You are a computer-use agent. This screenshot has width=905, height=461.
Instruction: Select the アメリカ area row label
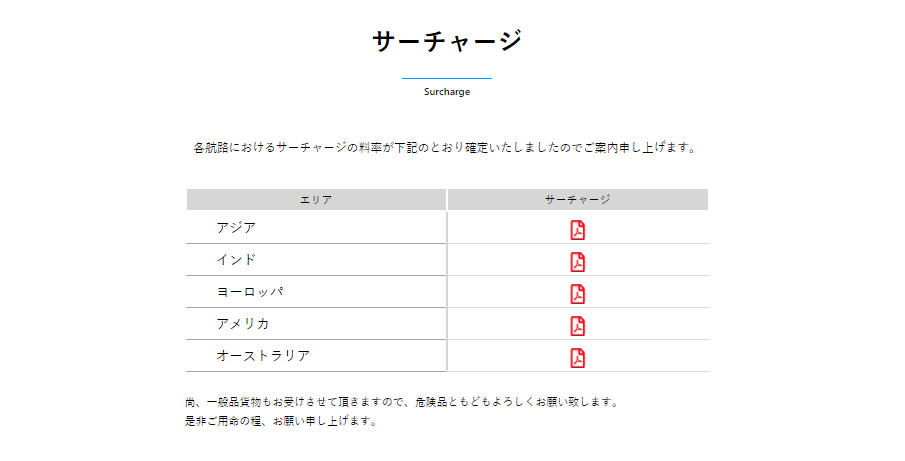pyautogui.click(x=243, y=324)
